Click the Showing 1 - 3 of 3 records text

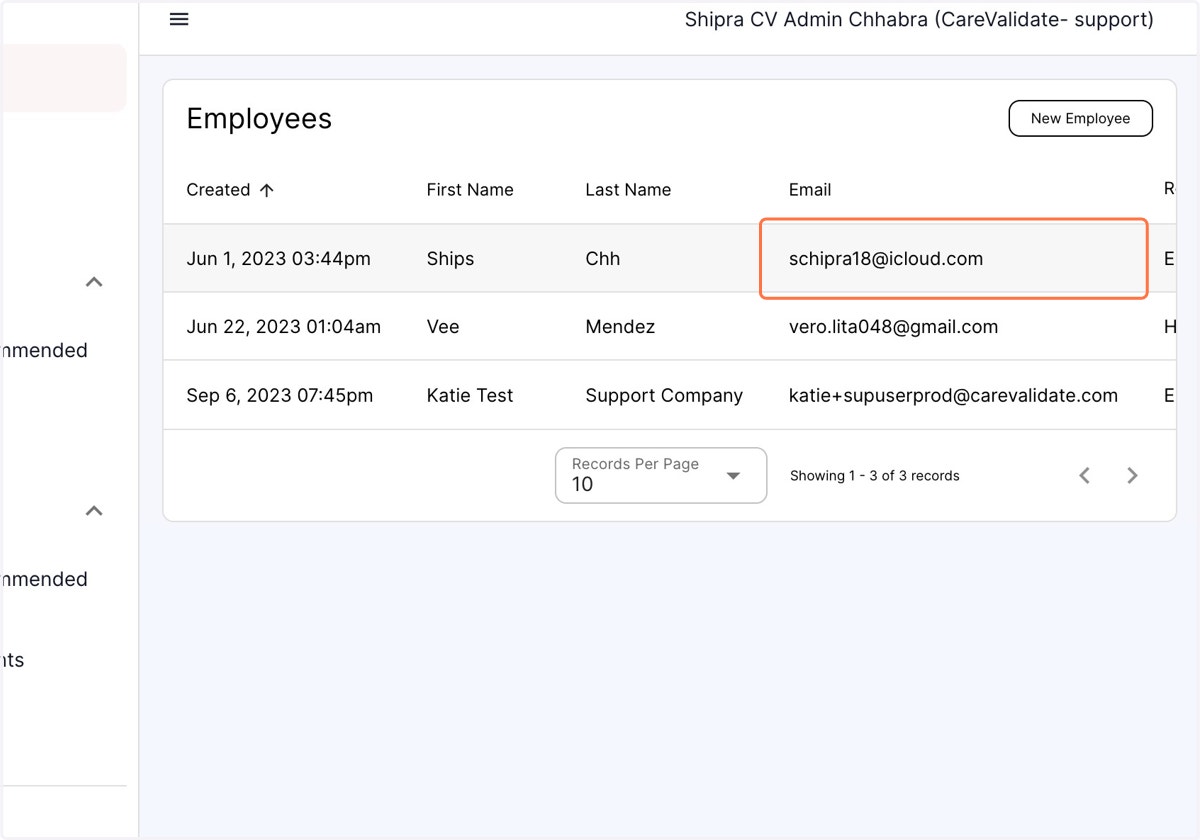(x=875, y=476)
